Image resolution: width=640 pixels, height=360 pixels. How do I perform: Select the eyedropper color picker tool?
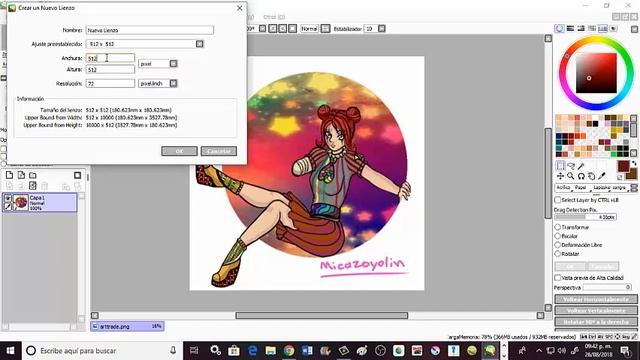coord(601,176)
